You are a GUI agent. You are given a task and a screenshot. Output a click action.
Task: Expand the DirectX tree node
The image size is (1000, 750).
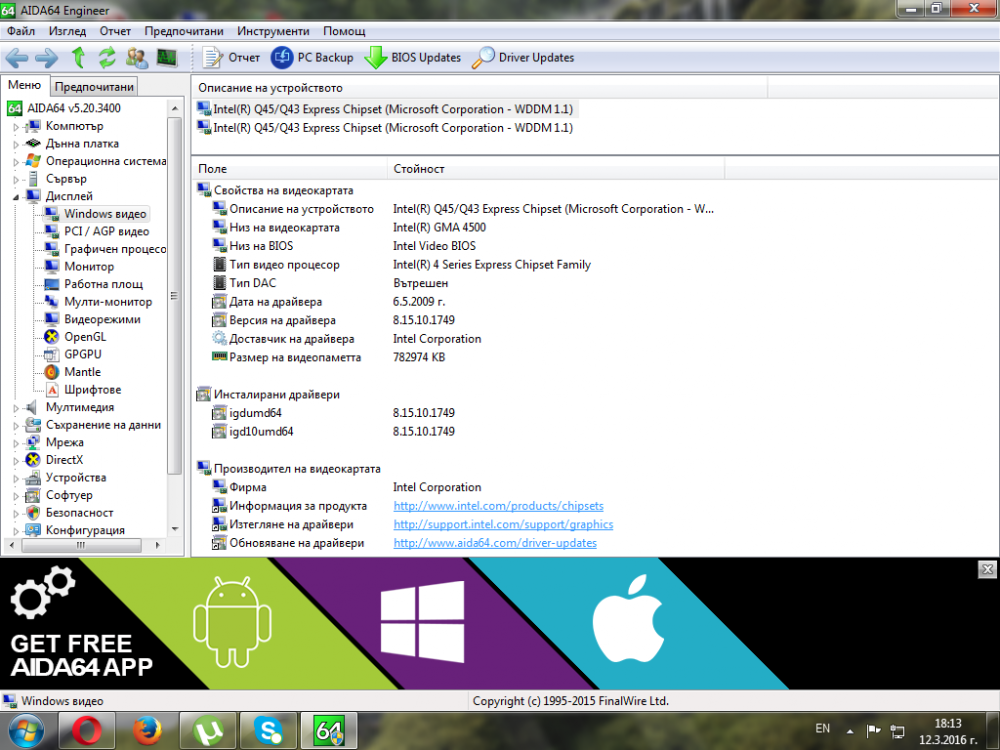16,460
